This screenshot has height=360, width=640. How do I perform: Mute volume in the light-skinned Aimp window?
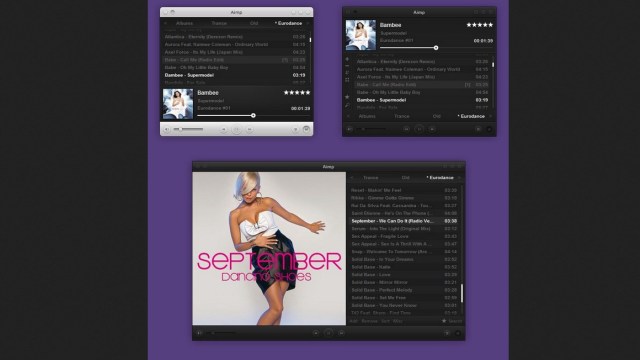[167, 129]
